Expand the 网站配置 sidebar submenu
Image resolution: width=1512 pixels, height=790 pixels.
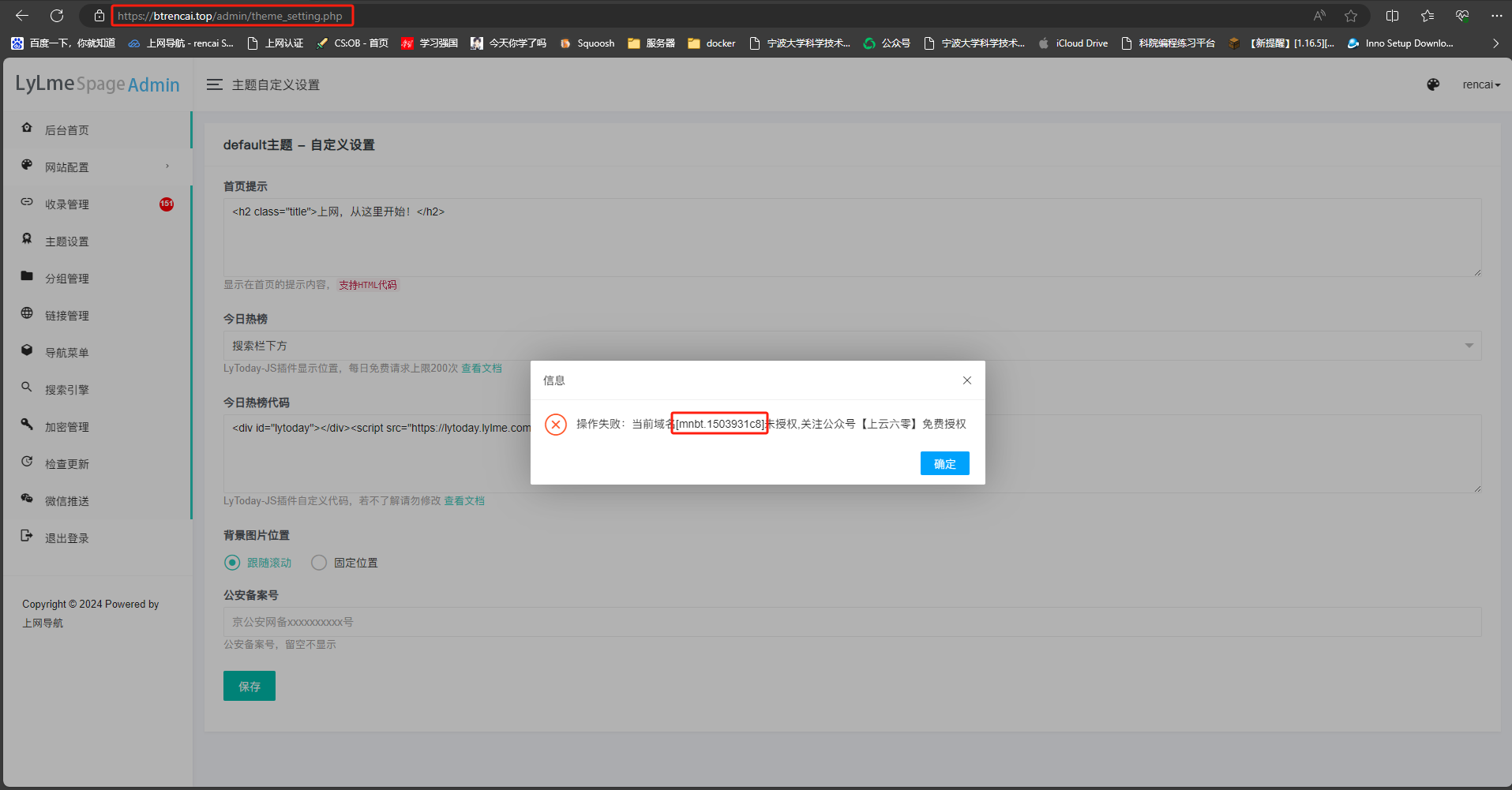[67, 167]
